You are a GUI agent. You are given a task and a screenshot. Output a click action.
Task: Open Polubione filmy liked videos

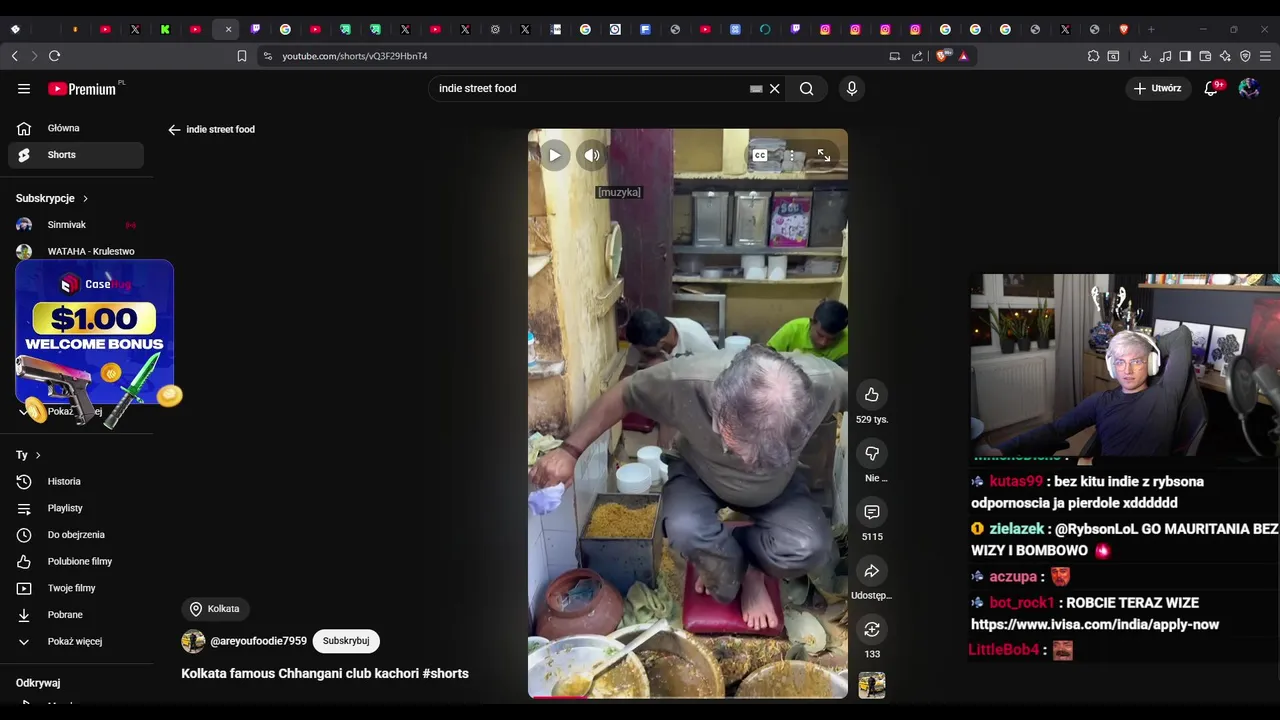(x=76, y=562)
